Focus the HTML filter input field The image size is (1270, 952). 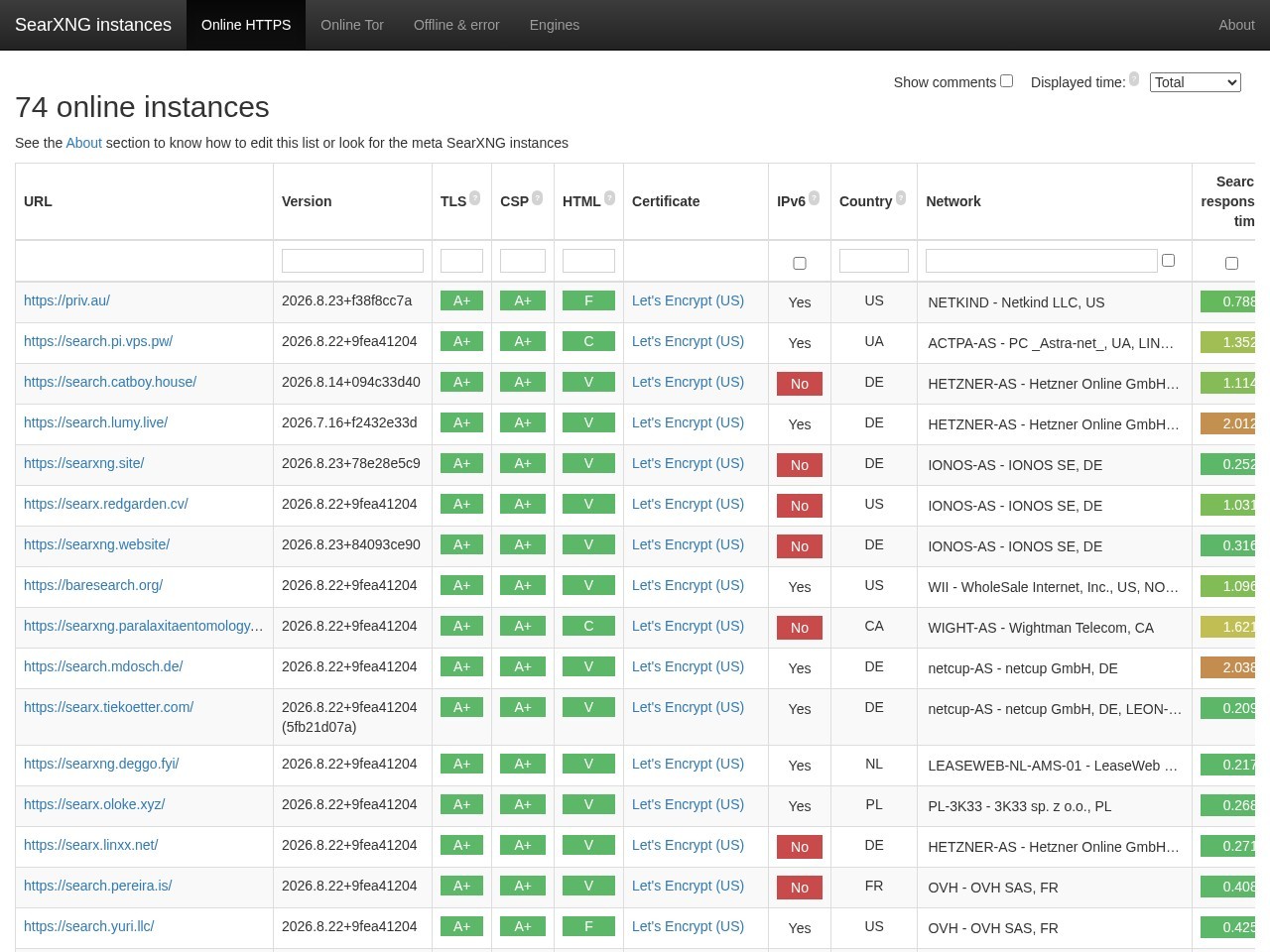click(x=588, y=261)
